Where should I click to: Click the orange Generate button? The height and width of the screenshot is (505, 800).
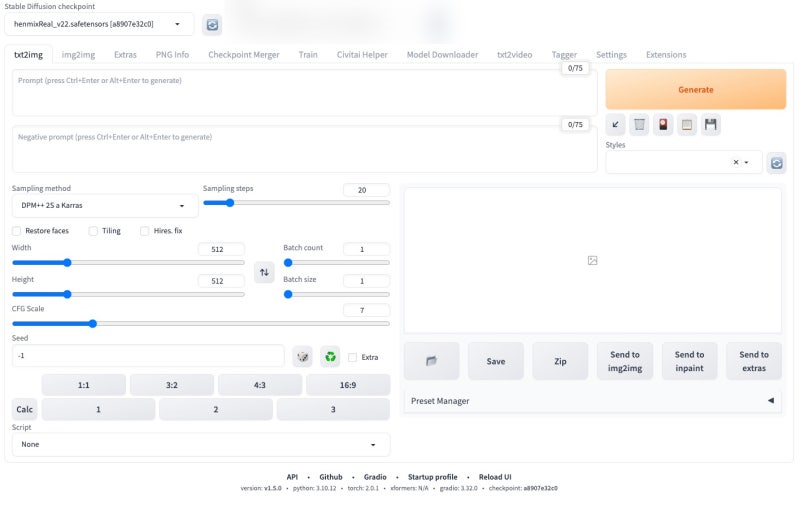(695, 90)
